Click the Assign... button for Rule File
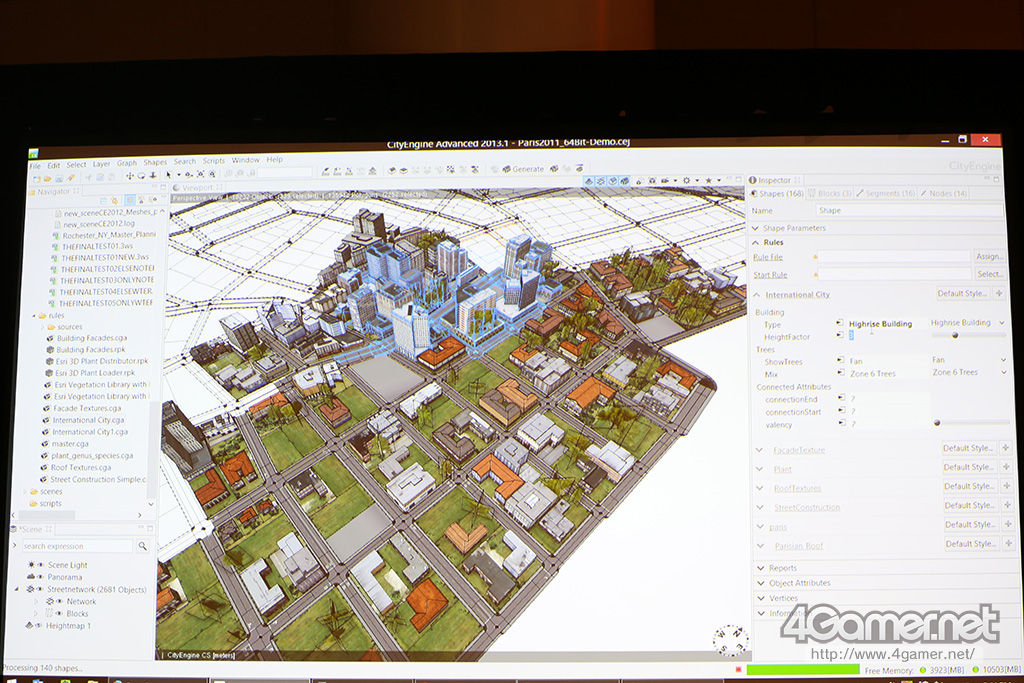Image resolution: width=1024 pixels, height=683 pixels. 989,257
